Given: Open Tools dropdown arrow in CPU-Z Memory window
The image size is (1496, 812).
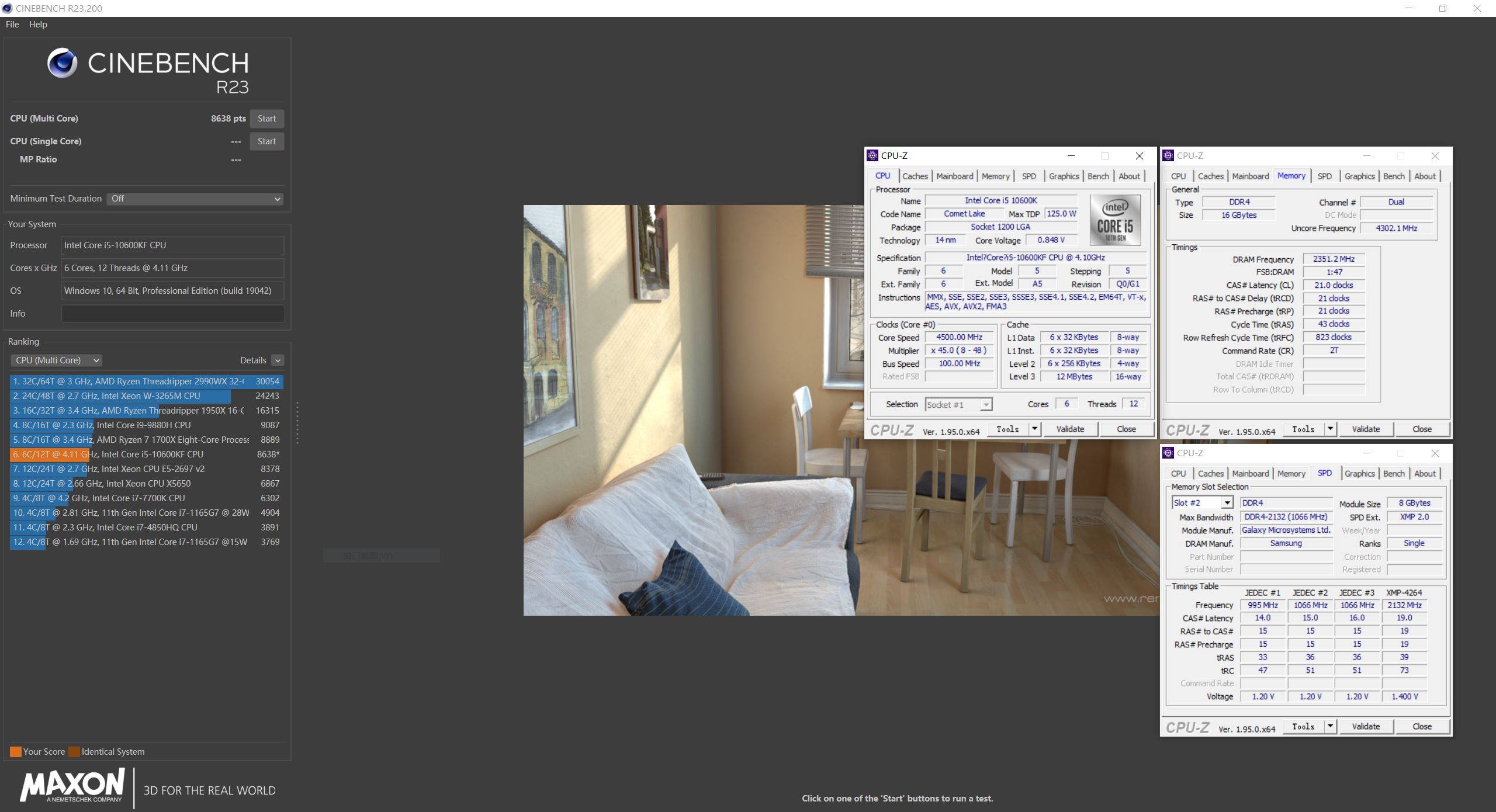Looking at the screenshot, I should coord(1330,429).
